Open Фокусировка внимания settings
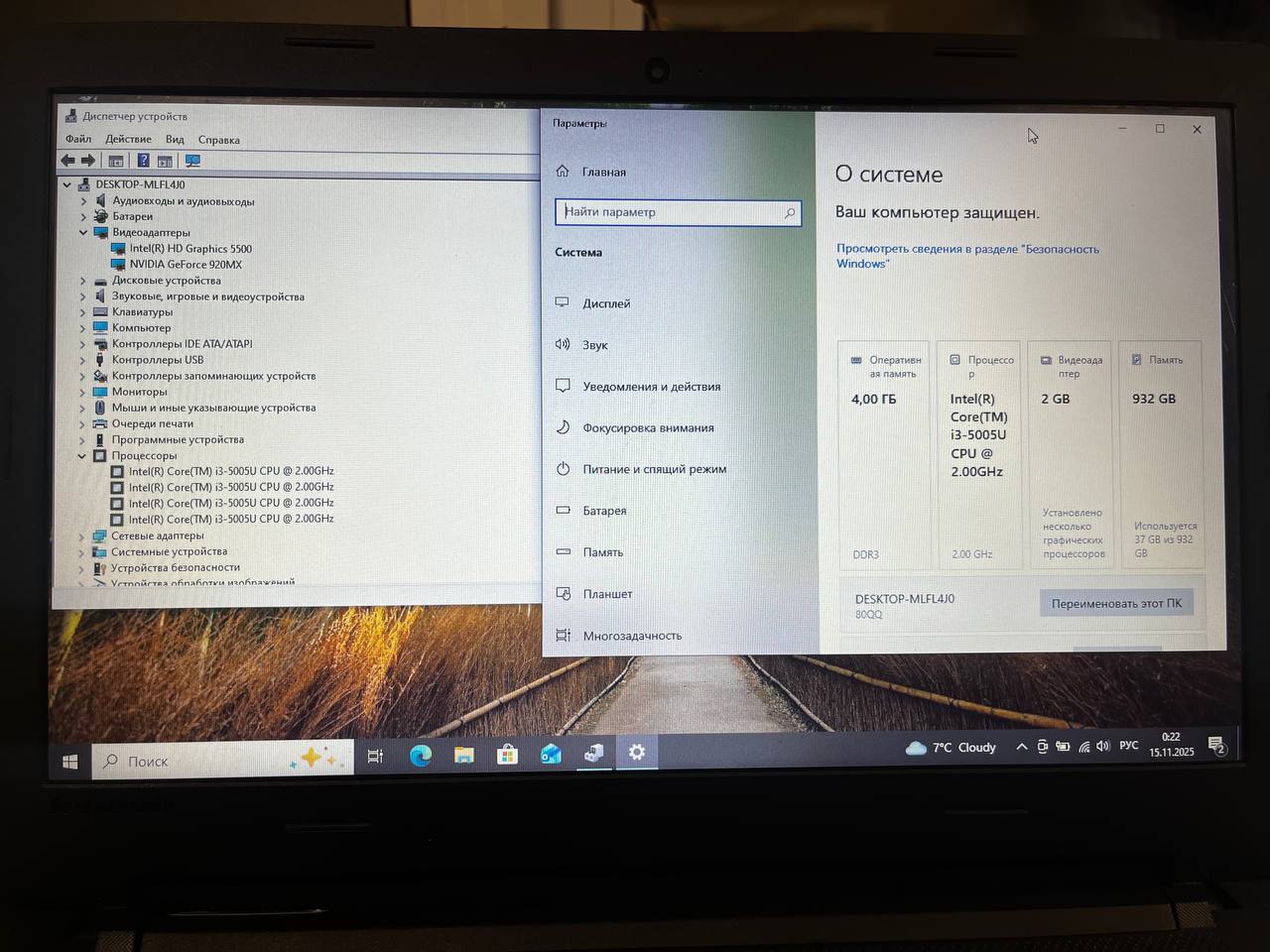1270x952 pixels. click(649, 428)
